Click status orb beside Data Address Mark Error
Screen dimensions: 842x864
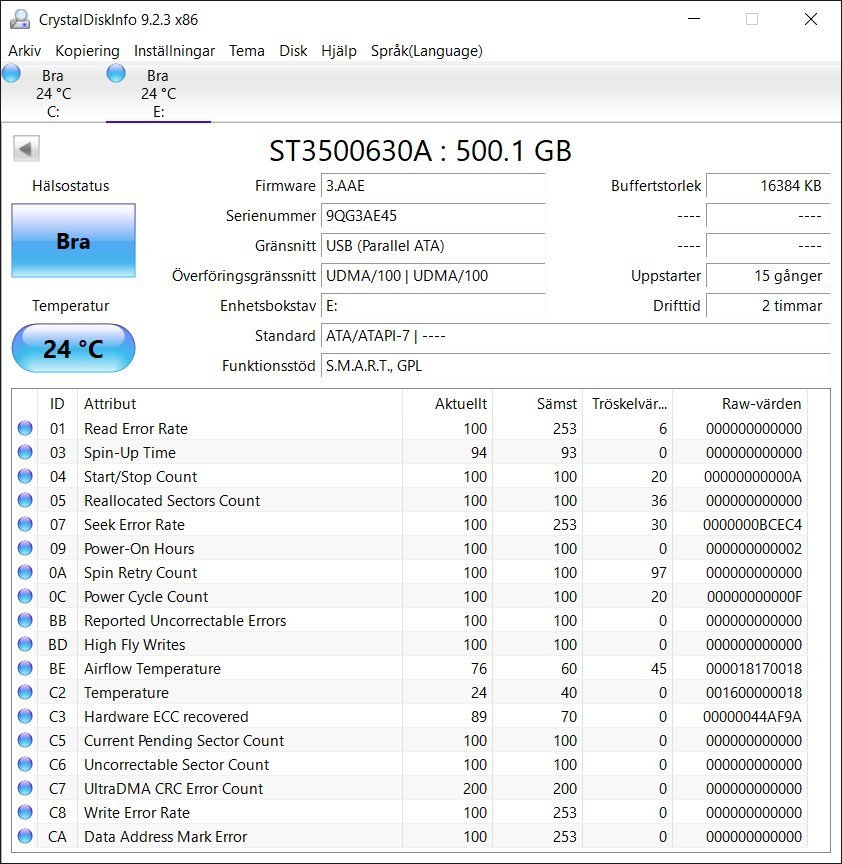[25, 837]
